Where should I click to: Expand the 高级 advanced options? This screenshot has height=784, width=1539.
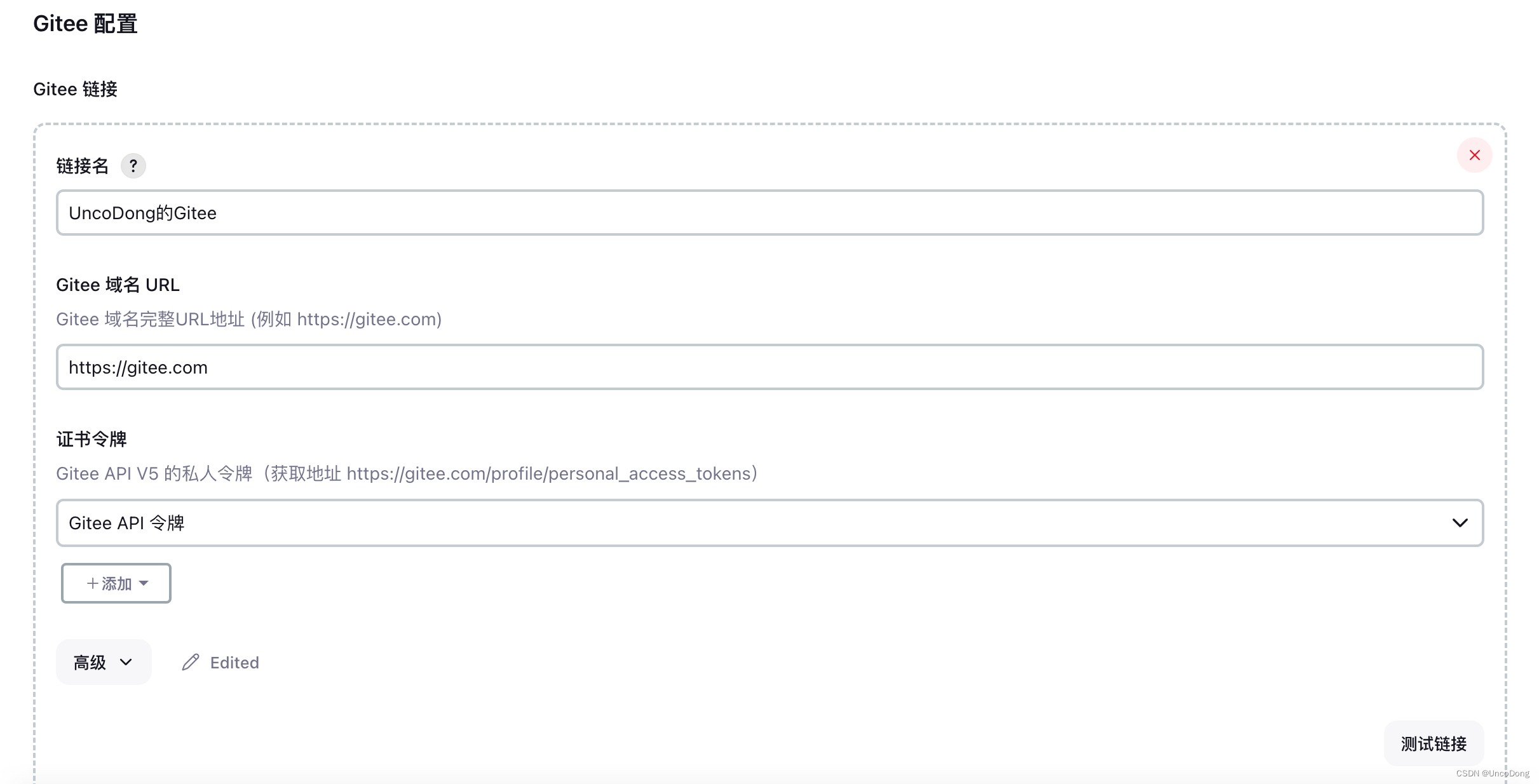tap(104, 663)
